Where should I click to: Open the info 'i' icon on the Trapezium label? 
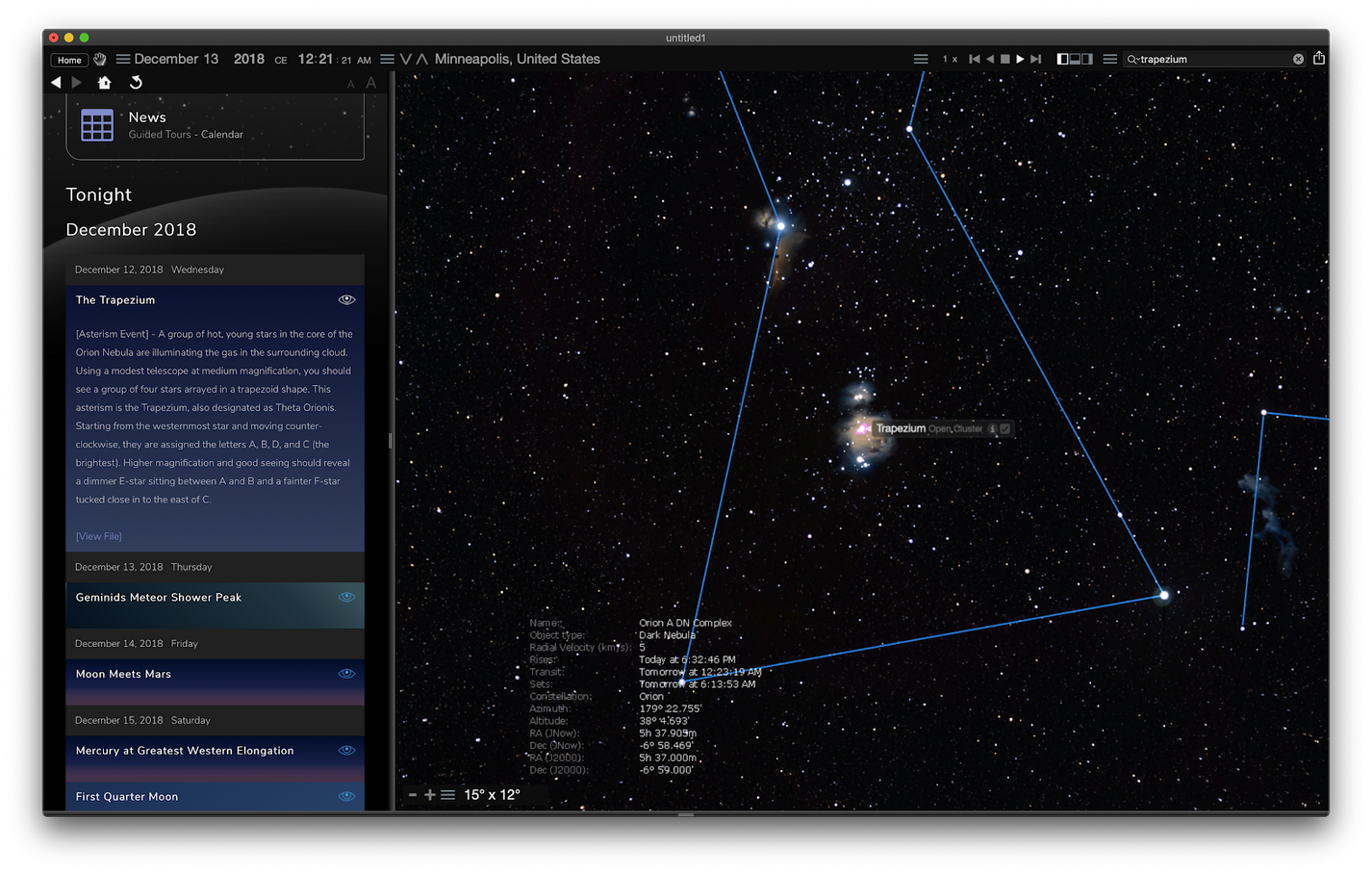(992, 428)
